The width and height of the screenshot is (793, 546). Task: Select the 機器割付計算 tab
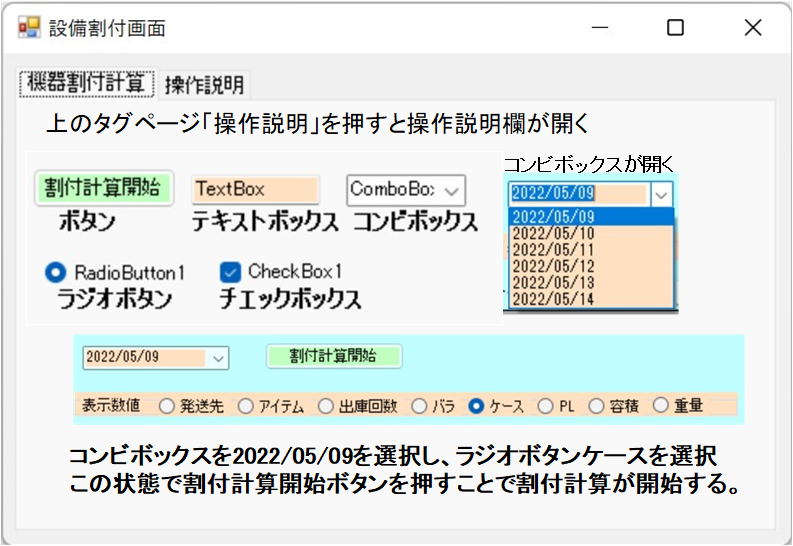coord(88,84)
